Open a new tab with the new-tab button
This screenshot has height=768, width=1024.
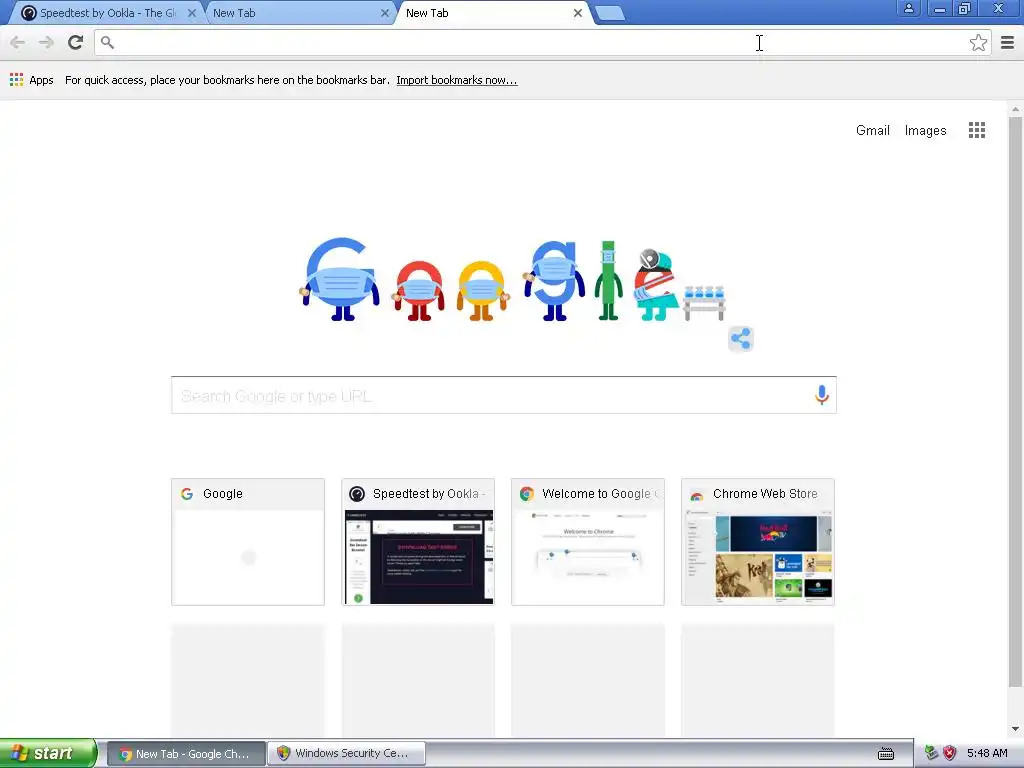[610, 13]
